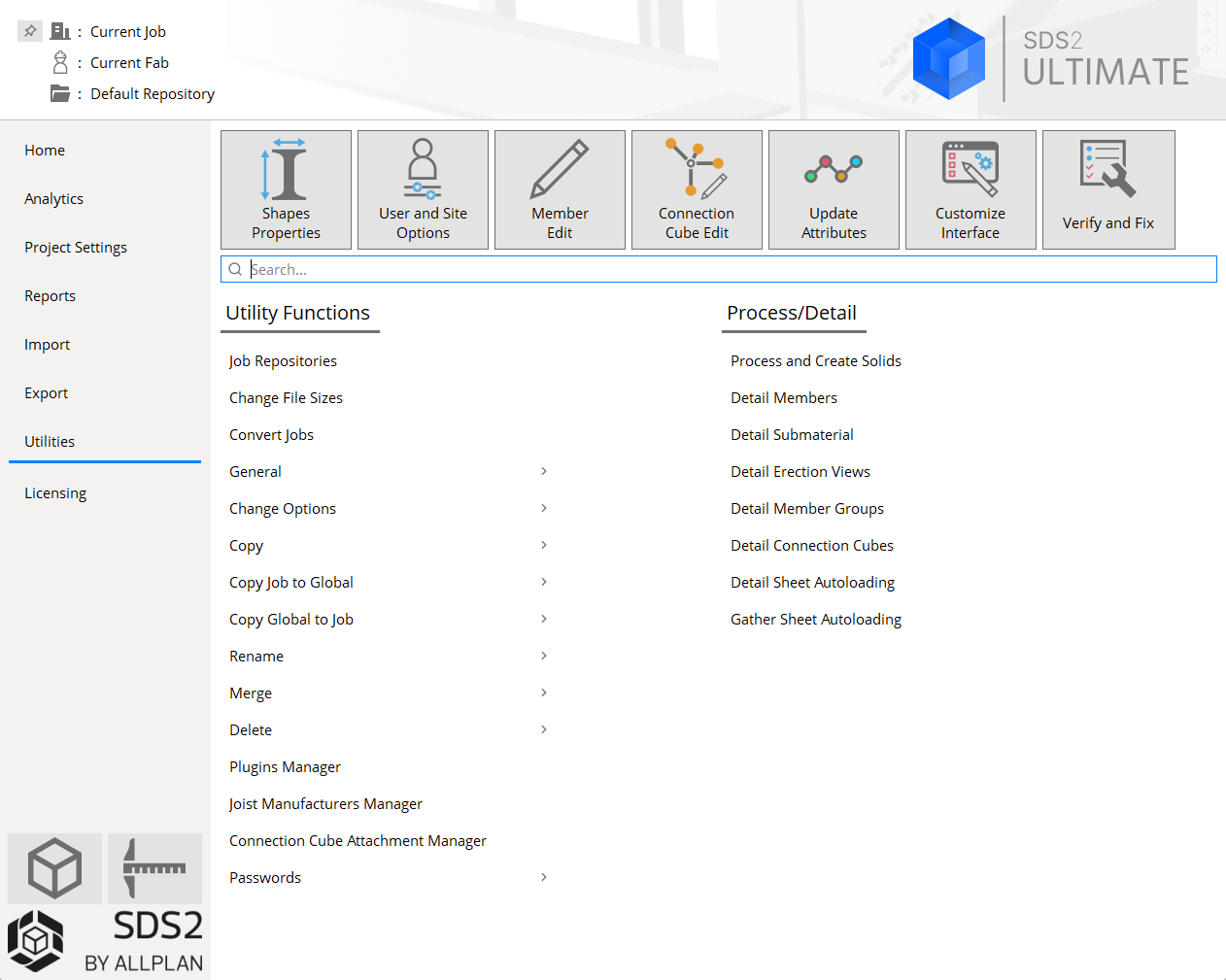Image resolution: width=1226 pixels, height=980 pixels.
Task: Open Connection Cube Edit
Action: pyautogui.click(x=697, y=190)
